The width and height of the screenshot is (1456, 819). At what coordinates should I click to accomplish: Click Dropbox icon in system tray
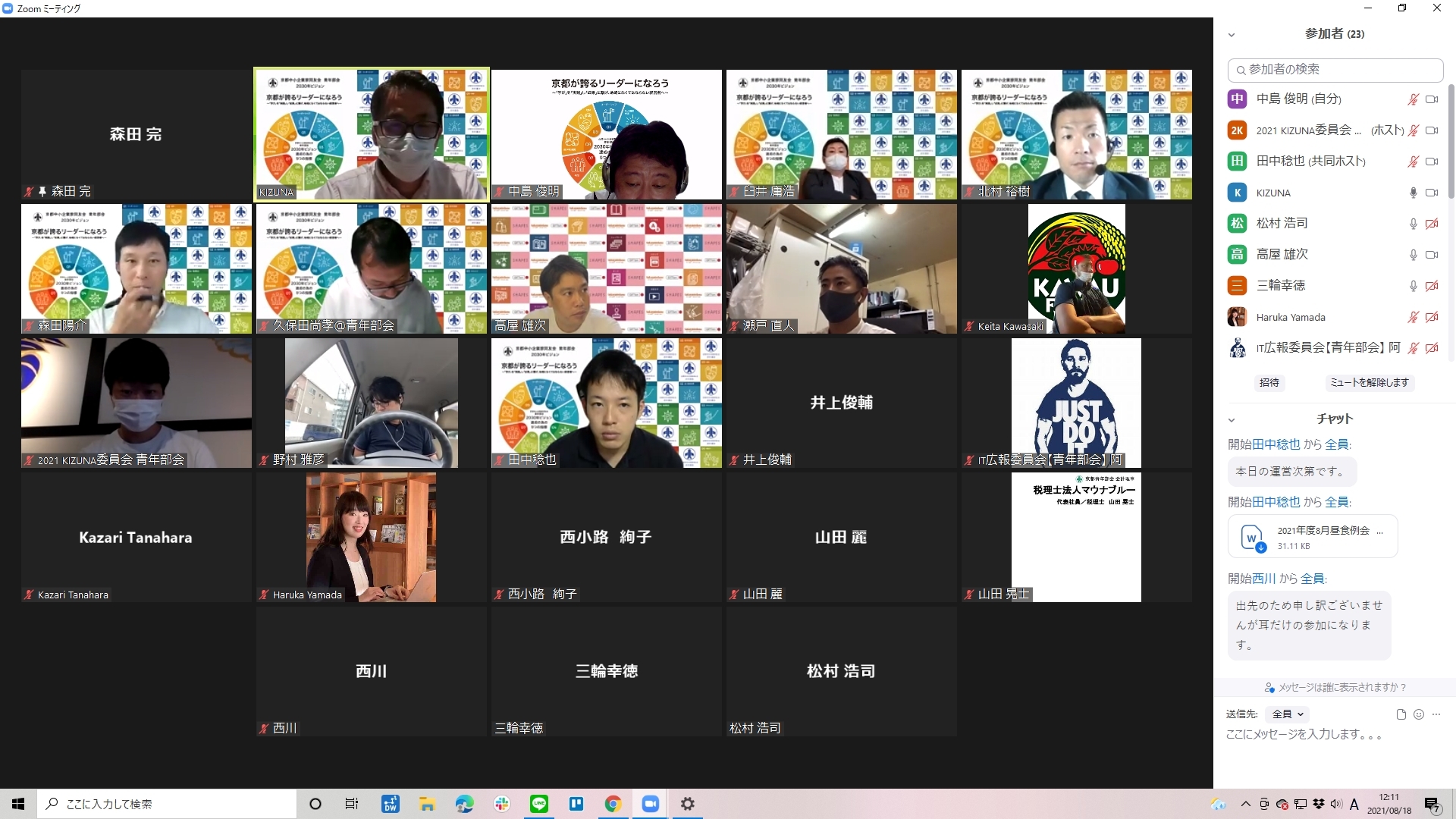(x=1318, y=804)
